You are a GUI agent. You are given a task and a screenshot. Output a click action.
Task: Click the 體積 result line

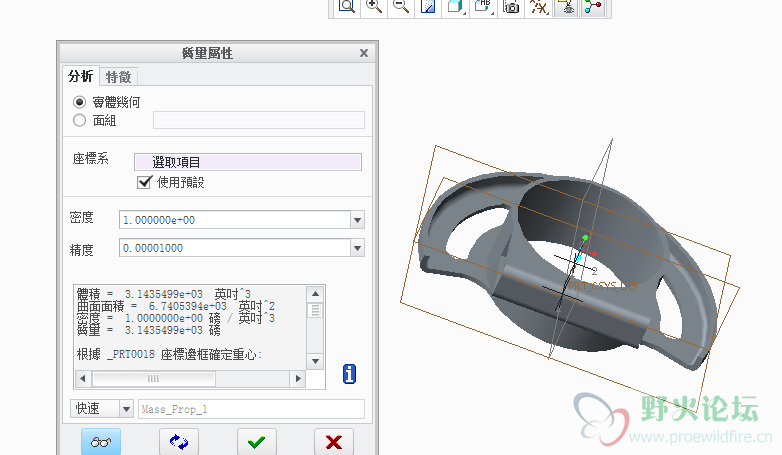(164, 294)
